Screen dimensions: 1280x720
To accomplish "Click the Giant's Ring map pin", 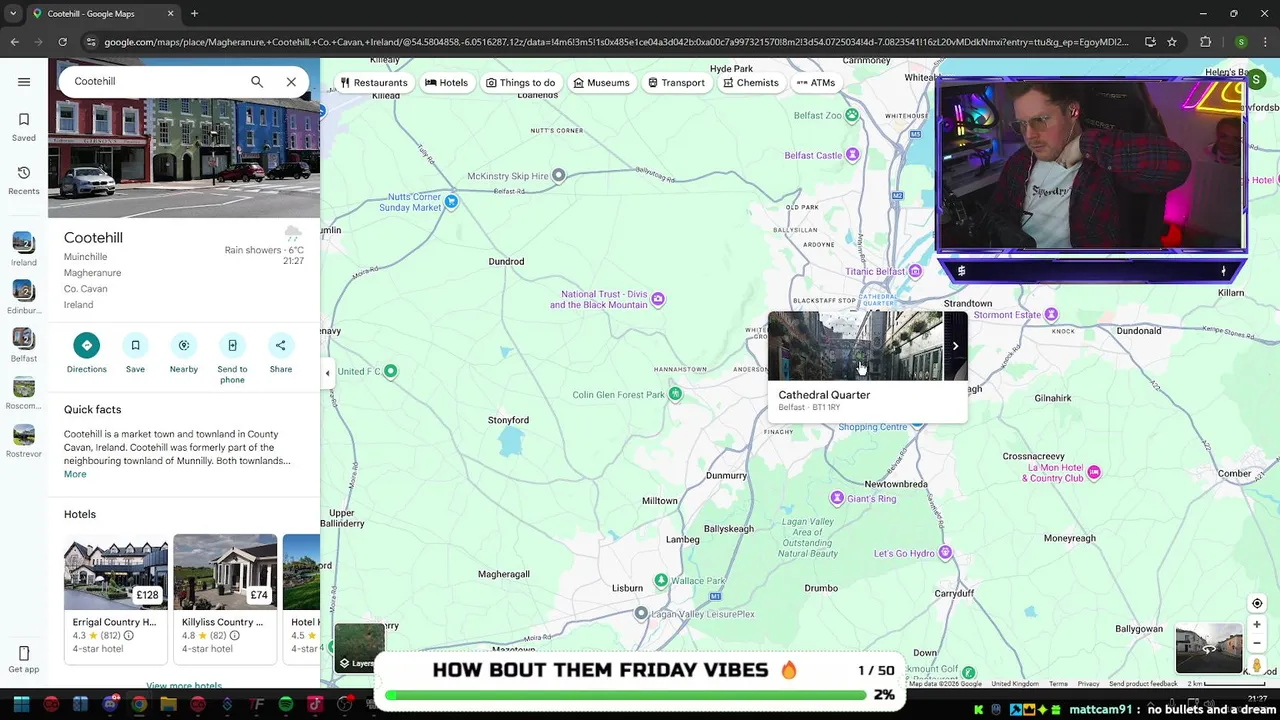I will click(837, 498).
